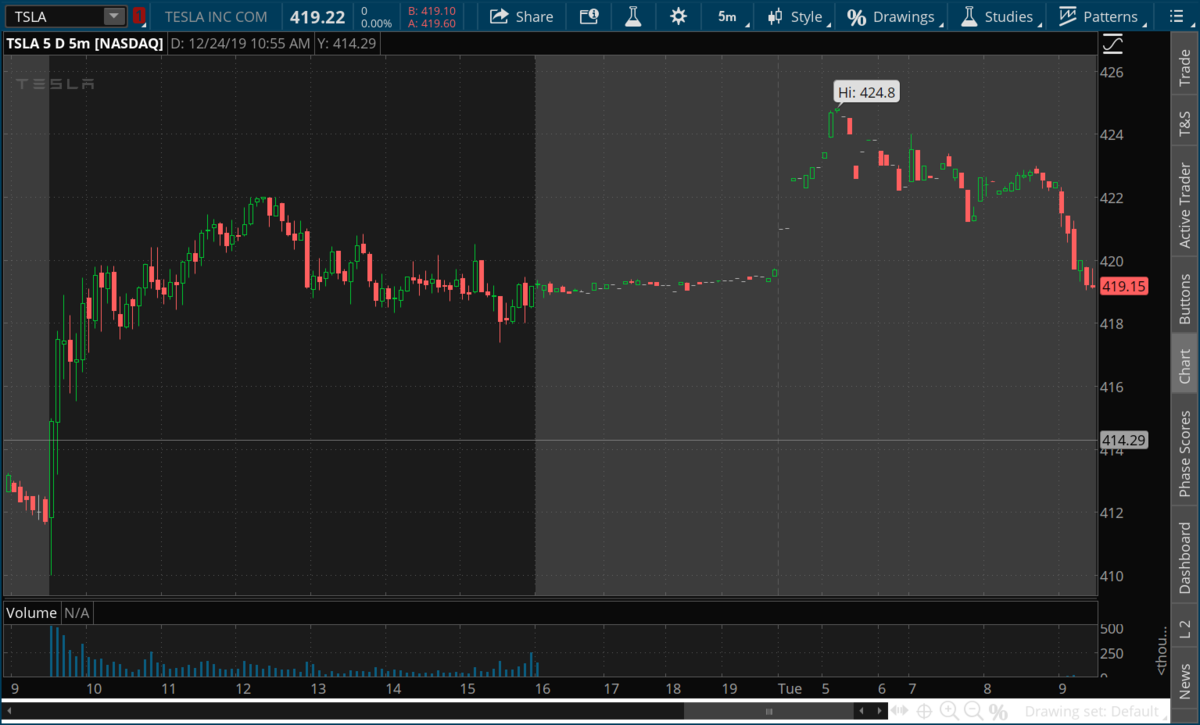This screenshot has height=725, width=1200.
Task: Click the percent icon in bottom bar
Action: pyautogui.click(x=998, y=711)
